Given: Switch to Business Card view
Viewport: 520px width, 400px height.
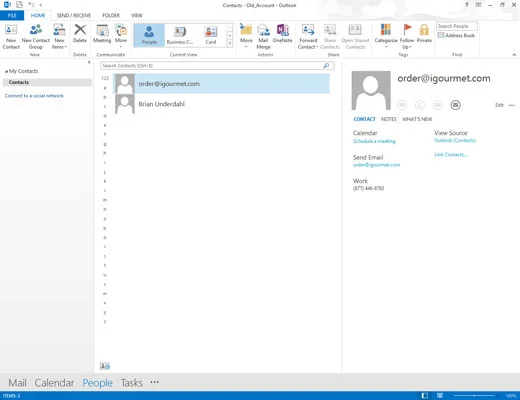Looking at the screenshot, I should (180, 35).
